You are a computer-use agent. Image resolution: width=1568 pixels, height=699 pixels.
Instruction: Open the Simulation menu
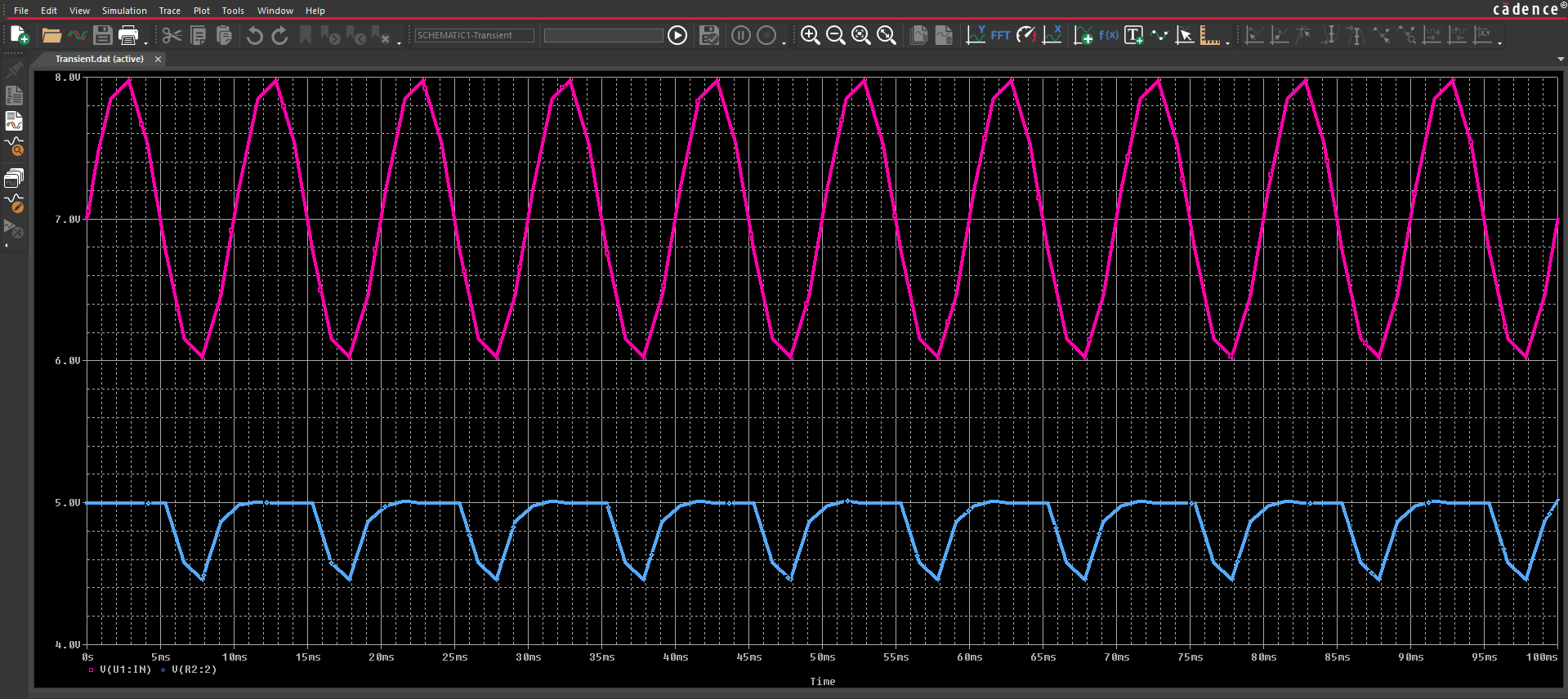pos(124,11)
